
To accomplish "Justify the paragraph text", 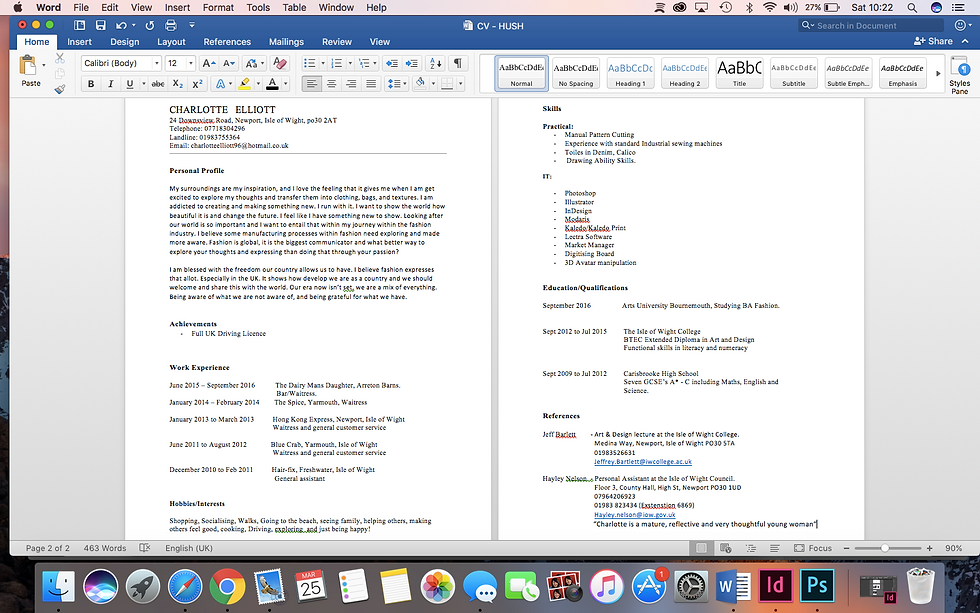I will [371, 84].
